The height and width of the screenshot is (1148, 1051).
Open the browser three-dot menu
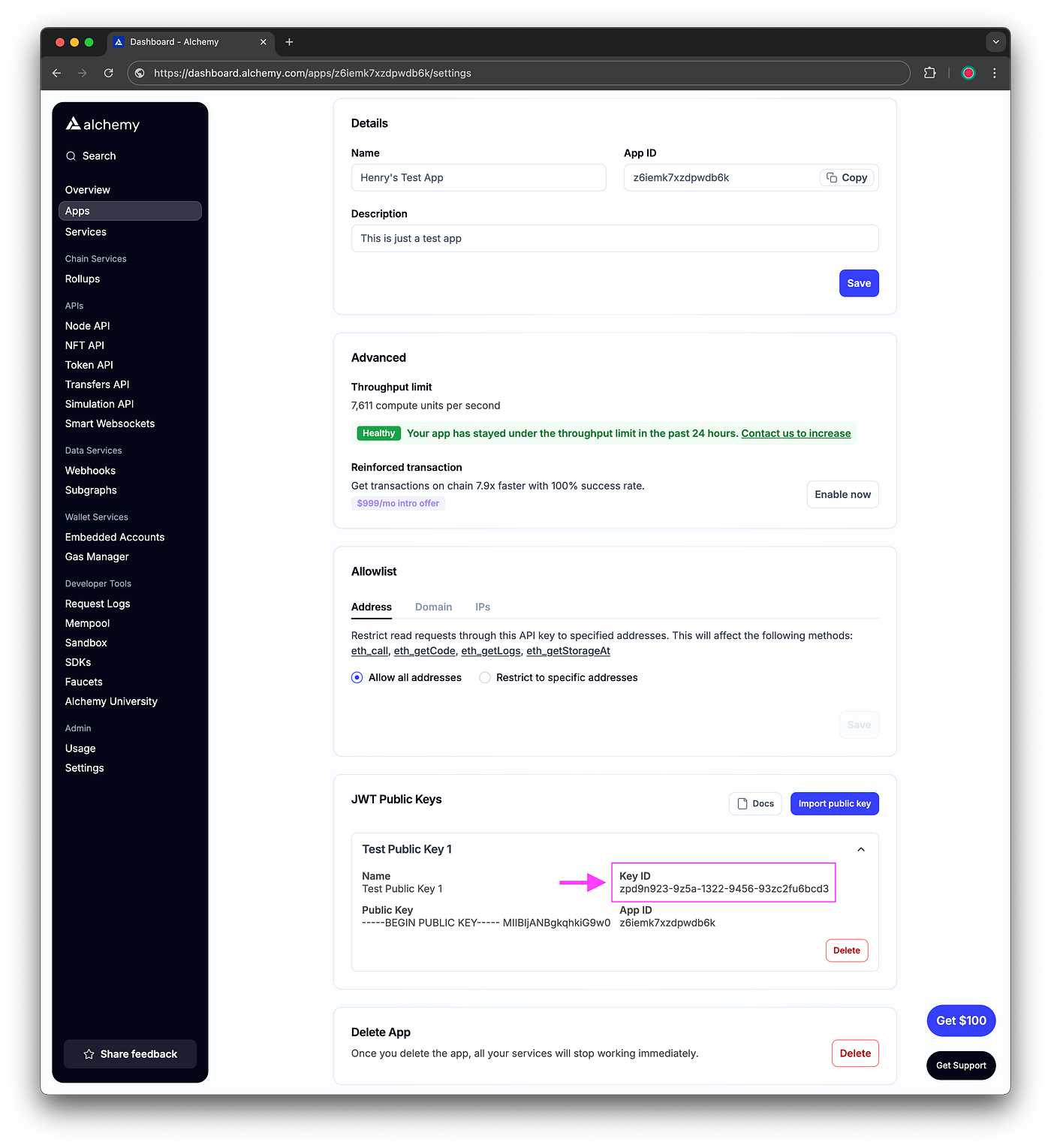[995, 73]
